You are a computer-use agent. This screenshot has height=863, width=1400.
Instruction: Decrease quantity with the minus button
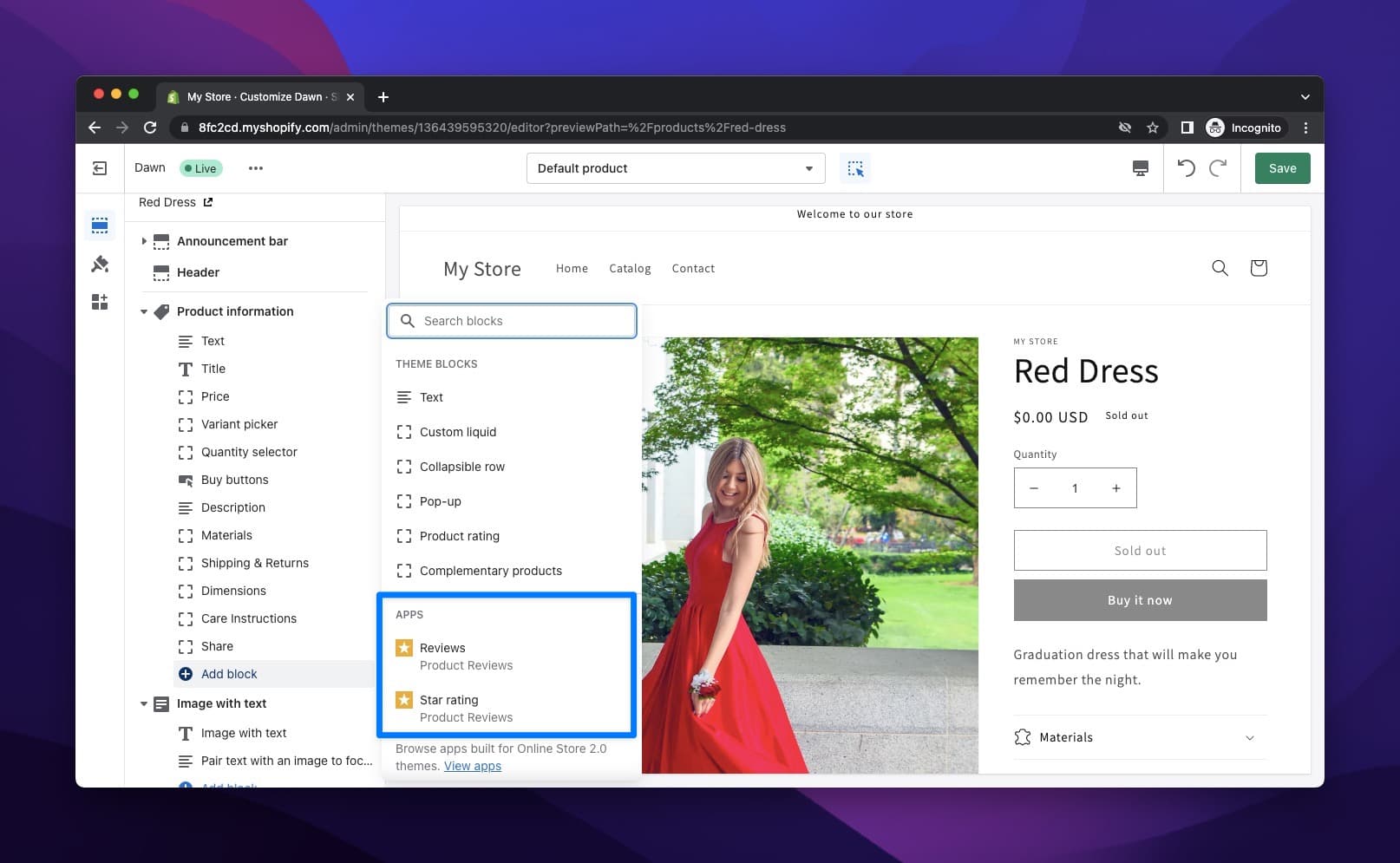(1034, 488)
